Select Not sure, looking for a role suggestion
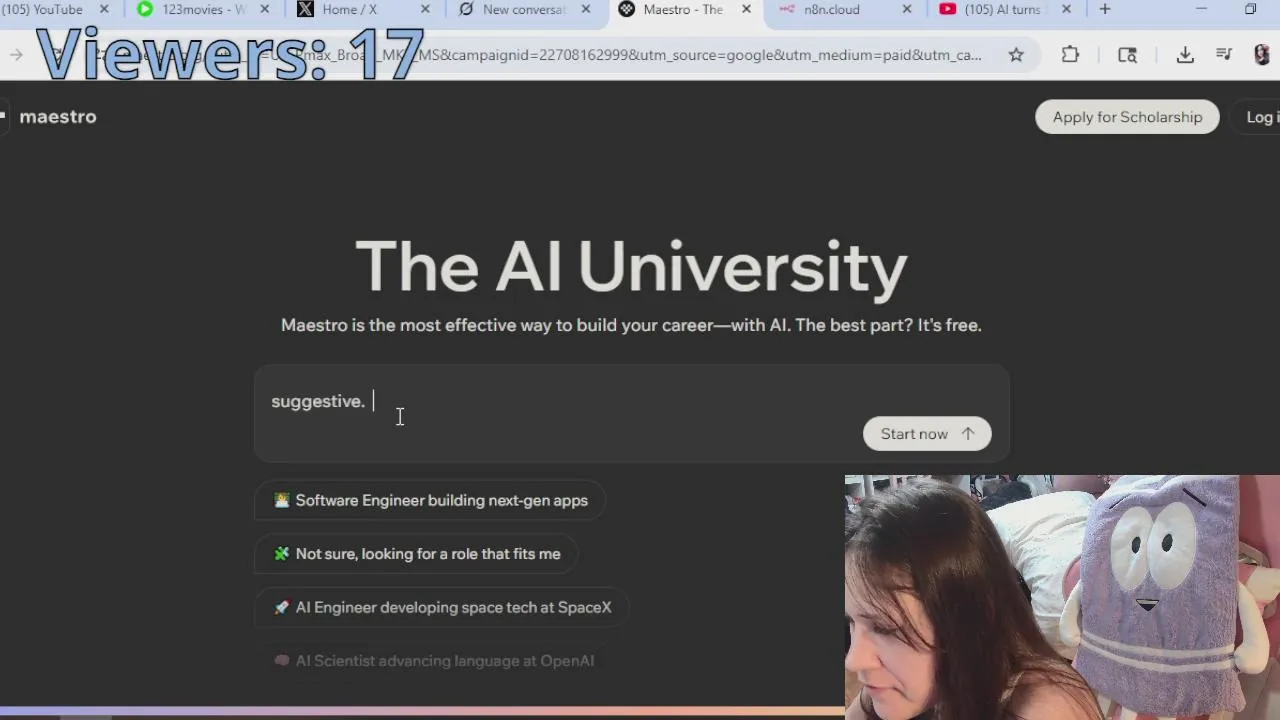The height and width of the screenshot is (720, 1280). (x=416, y=554)
